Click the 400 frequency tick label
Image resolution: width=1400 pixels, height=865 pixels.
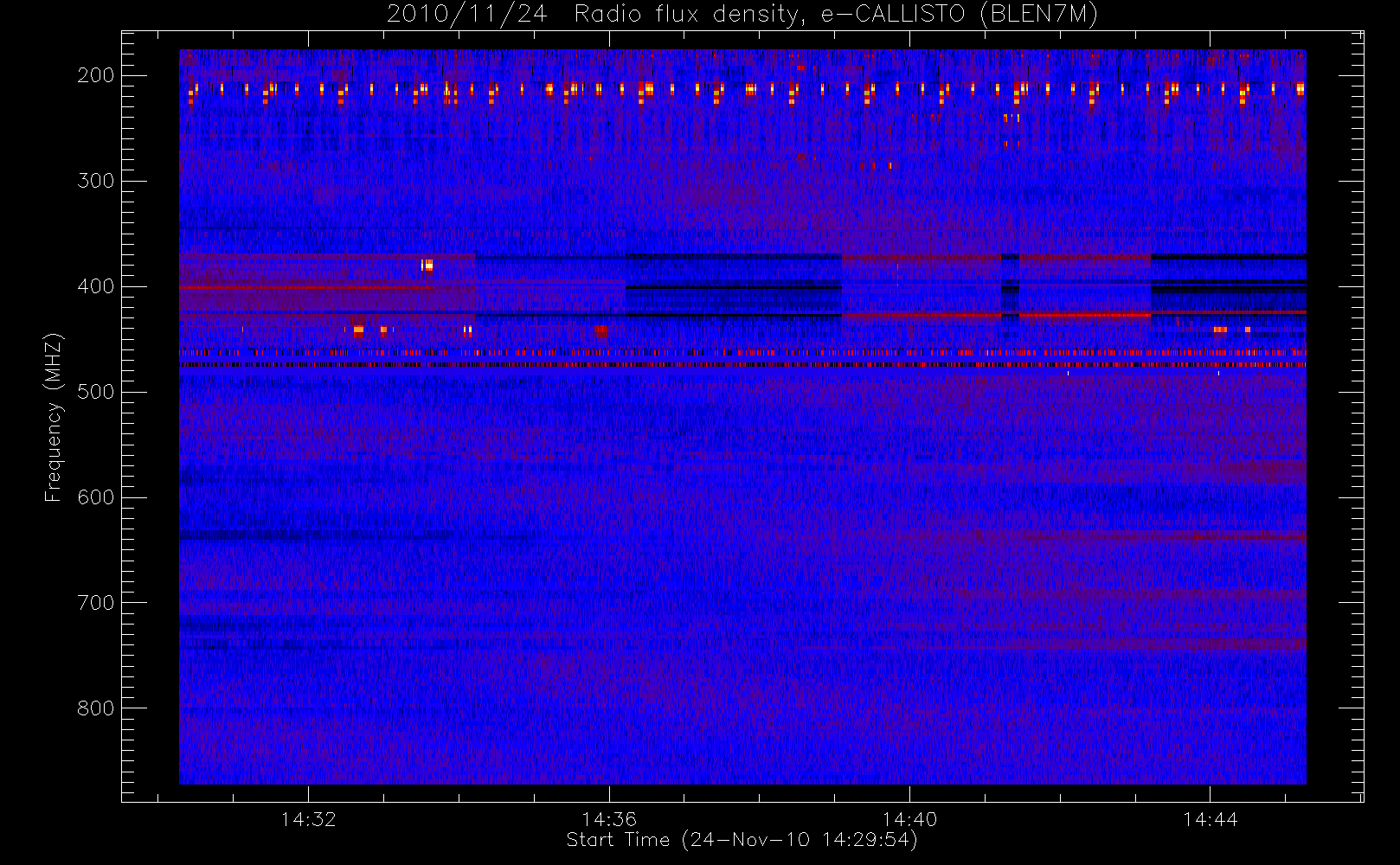pyautogui.click(x=95, y=286)
